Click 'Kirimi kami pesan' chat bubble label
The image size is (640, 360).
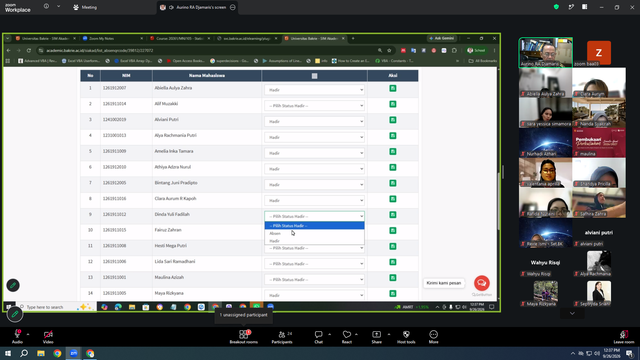coord(444,283)
